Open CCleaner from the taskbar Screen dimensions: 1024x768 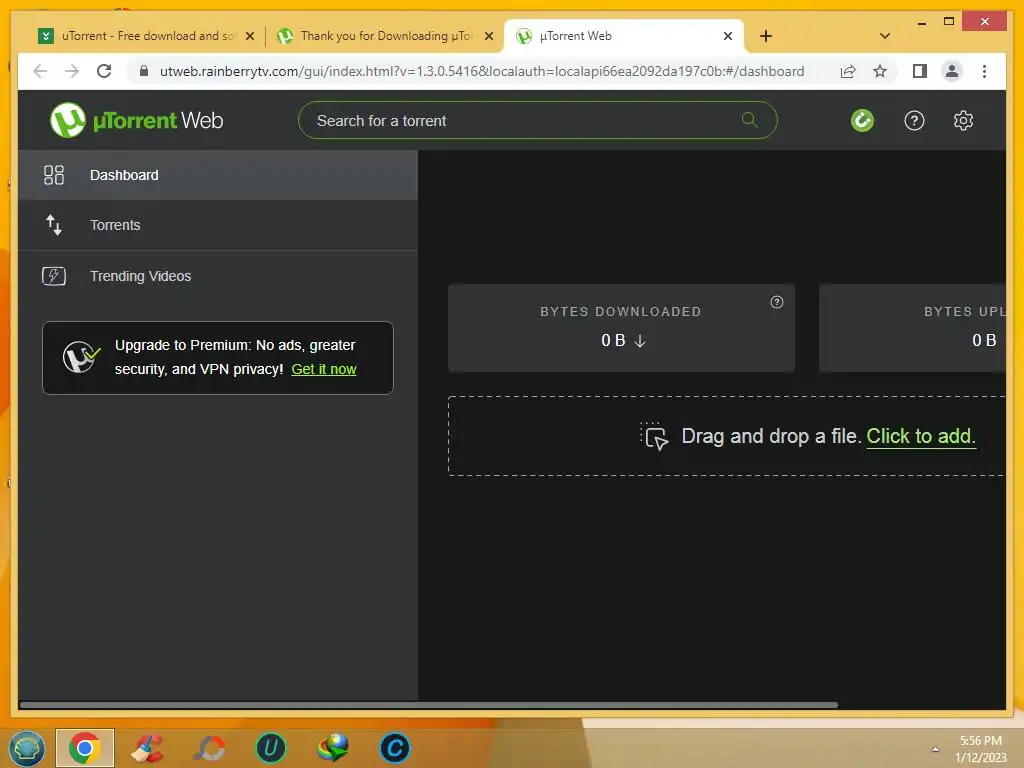coord(147,748)
